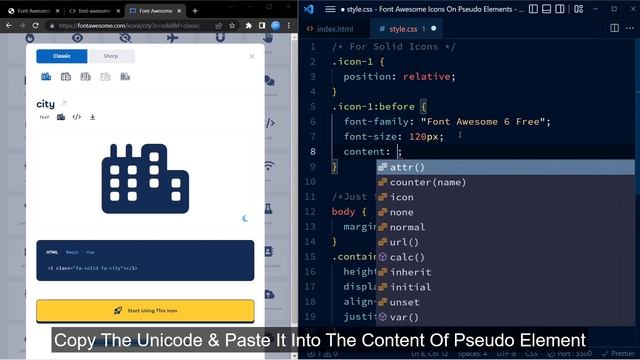Screen dimensions: 640x360
Task: Open the browser profile avatar
Action: point(276,26)
